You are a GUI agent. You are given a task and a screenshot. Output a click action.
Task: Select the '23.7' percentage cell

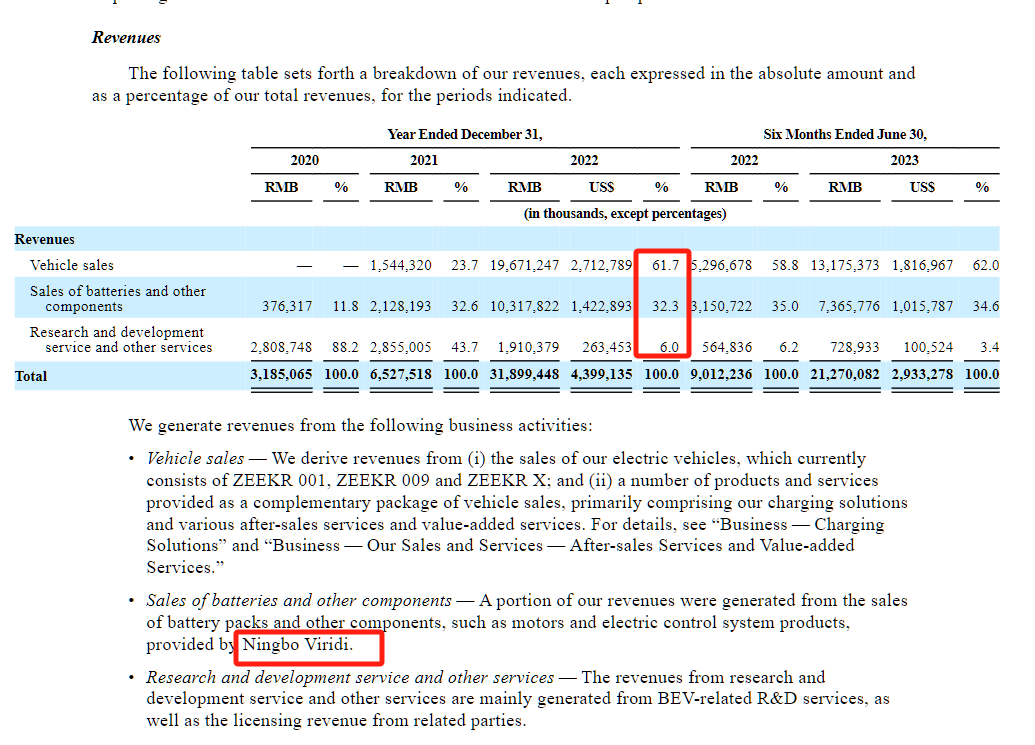(x=465, y=265)
